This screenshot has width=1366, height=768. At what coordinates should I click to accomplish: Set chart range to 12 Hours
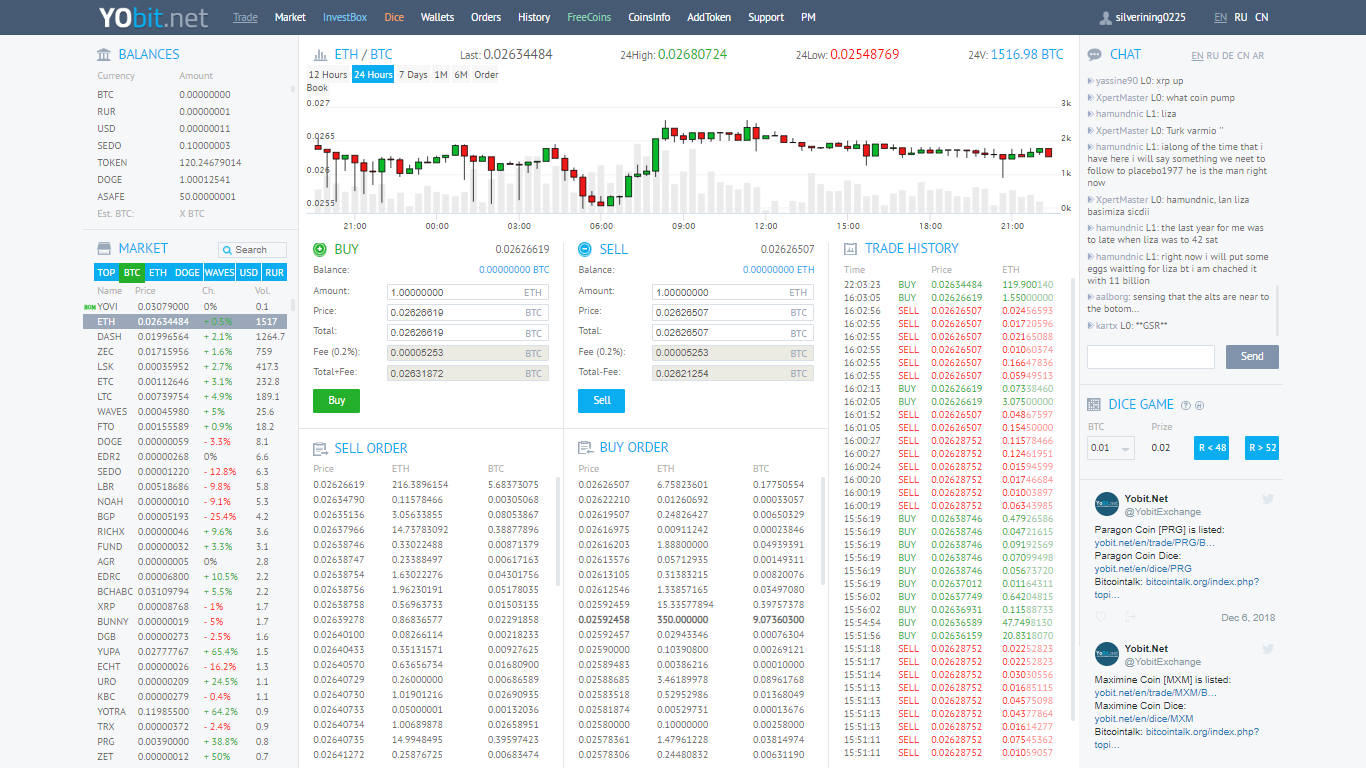click(327, 75)
